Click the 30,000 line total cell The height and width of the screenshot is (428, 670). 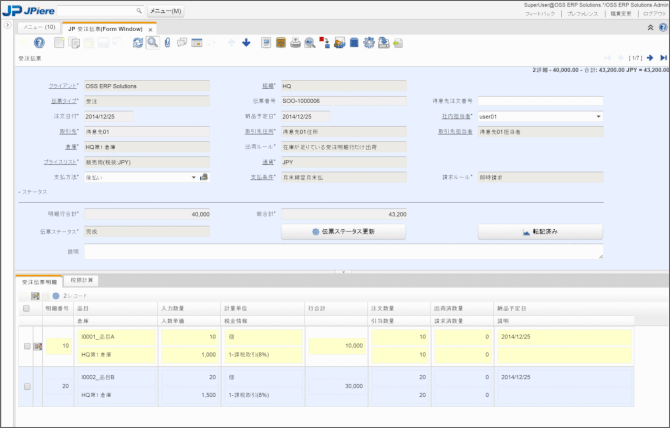(x=336, y=386)
